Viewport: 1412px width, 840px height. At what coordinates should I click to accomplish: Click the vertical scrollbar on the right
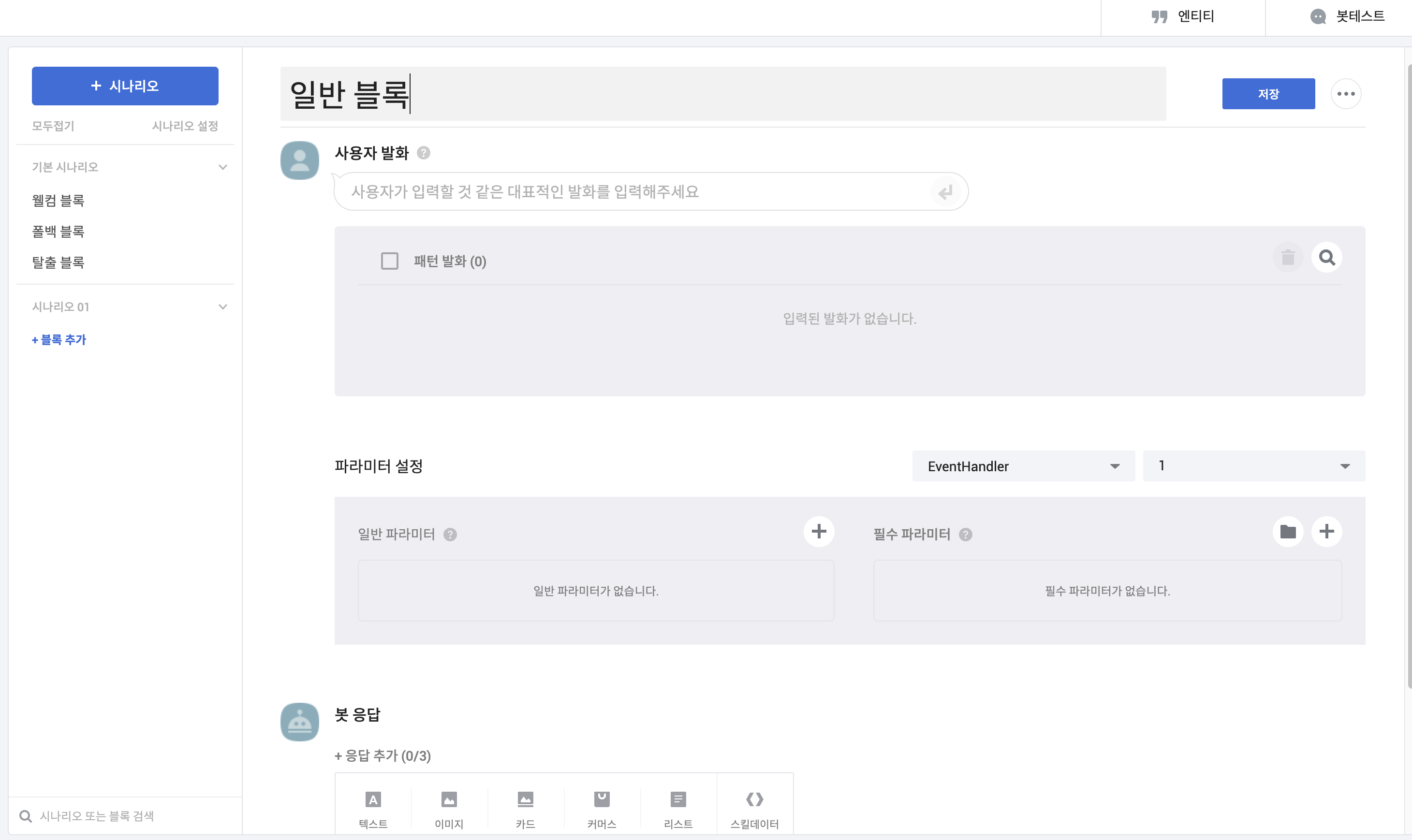[x=1409, y=377]
